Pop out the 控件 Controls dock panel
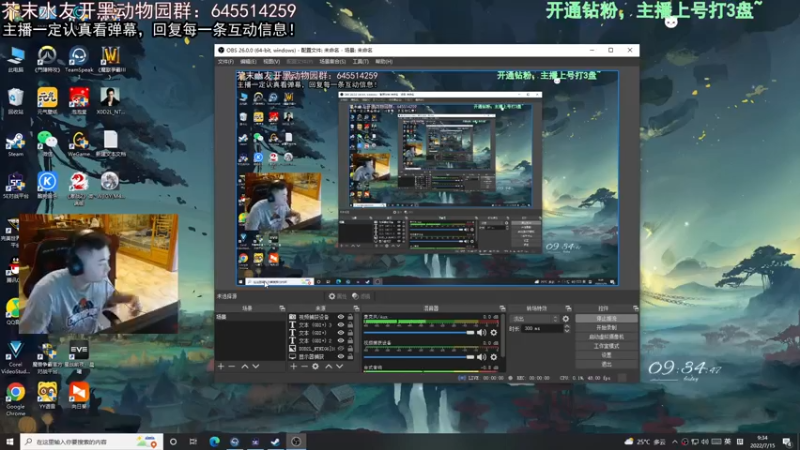 (635, 308)
